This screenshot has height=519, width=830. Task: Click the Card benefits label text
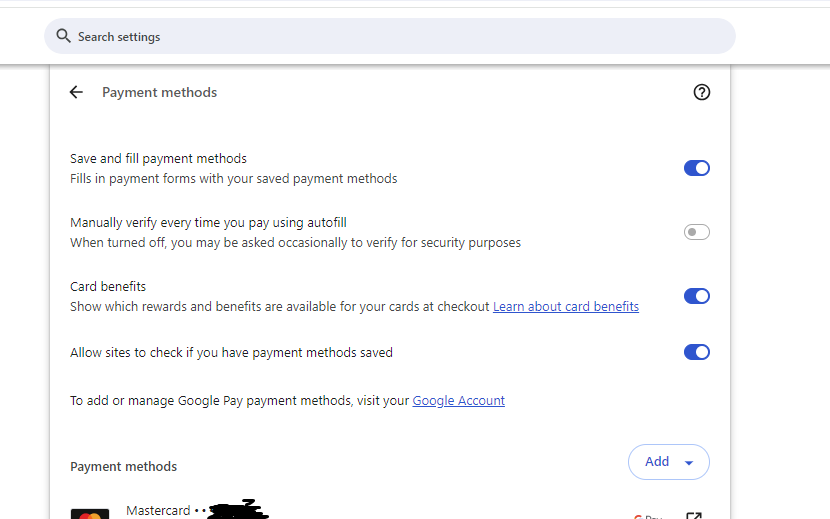pyautogui.click(x=108, y=287)
